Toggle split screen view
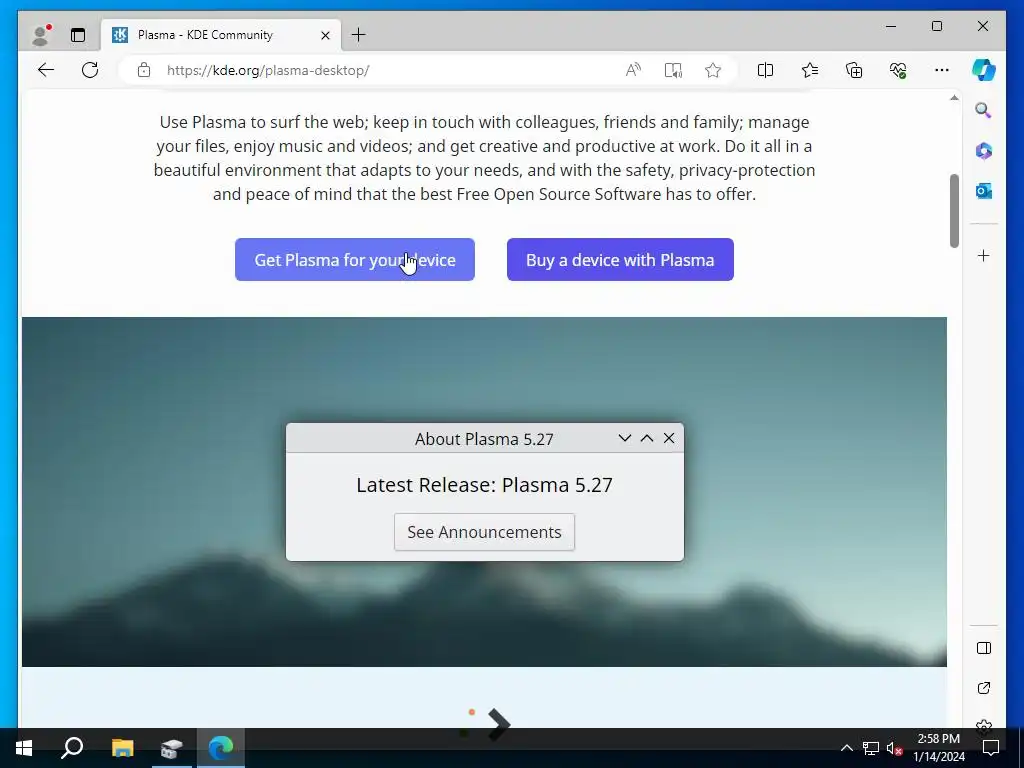Image resolution: width=1024 pixels, height=768 pixels. pos(765,70)
